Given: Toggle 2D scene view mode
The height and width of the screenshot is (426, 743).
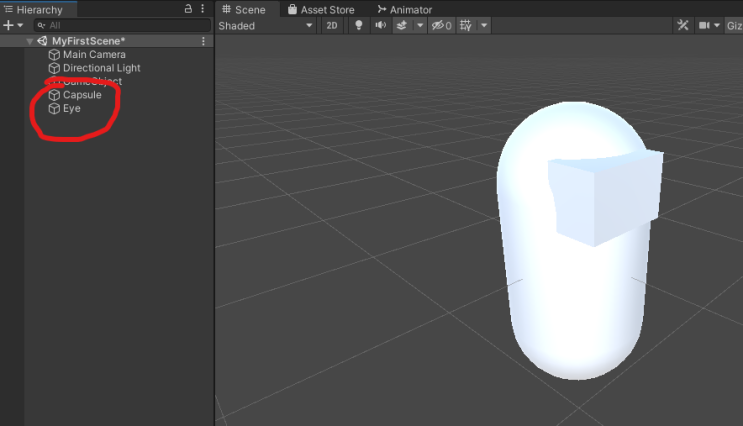Looking at the screenshot, I should tap(332, 26).
